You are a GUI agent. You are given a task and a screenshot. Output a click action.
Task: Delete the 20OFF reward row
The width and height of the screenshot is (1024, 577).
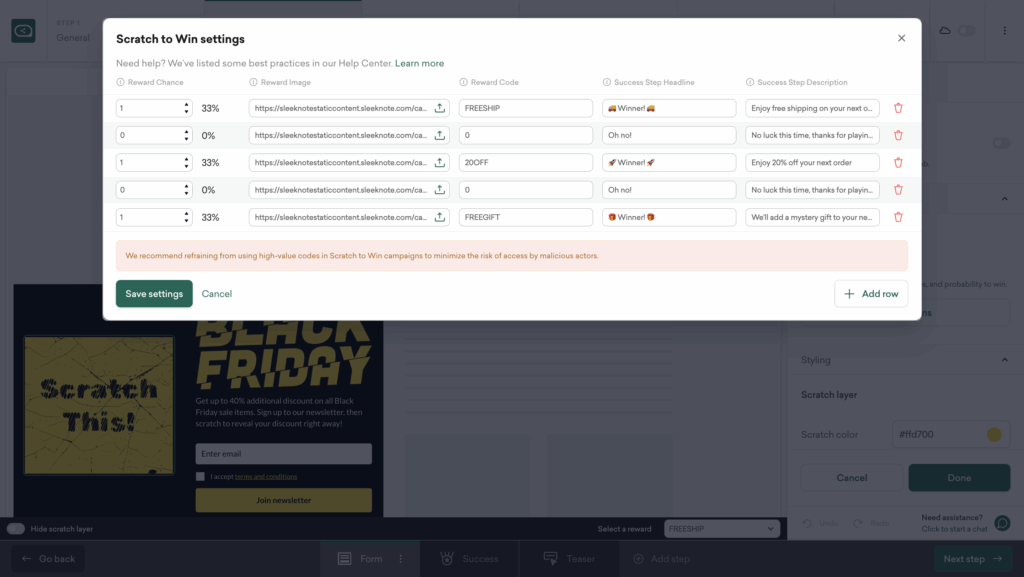[x=898, y=162]
